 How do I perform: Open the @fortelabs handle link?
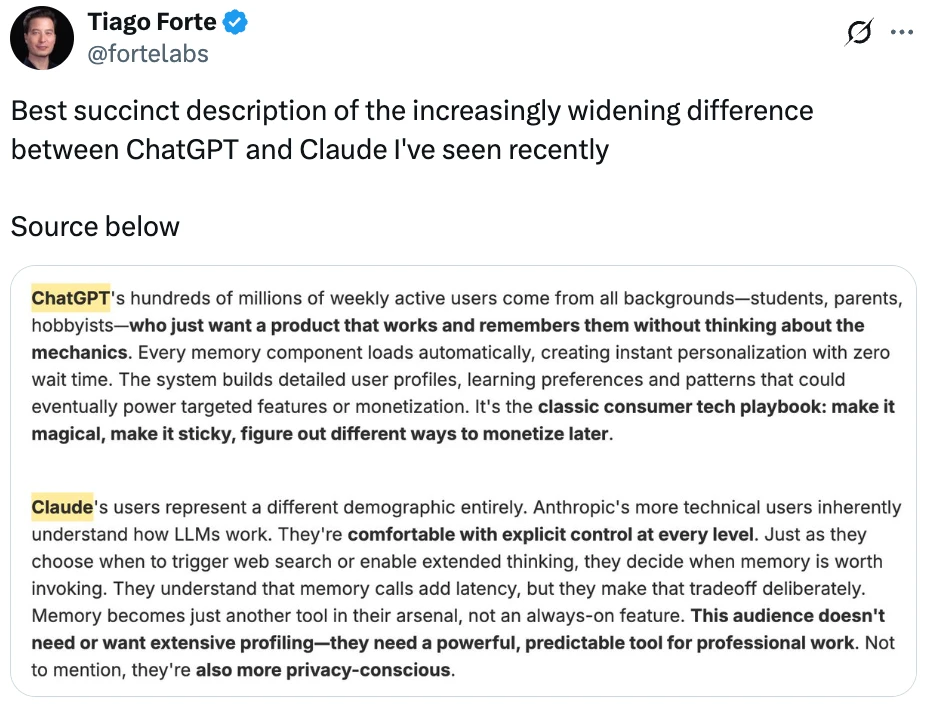click(x=148, y=54)
